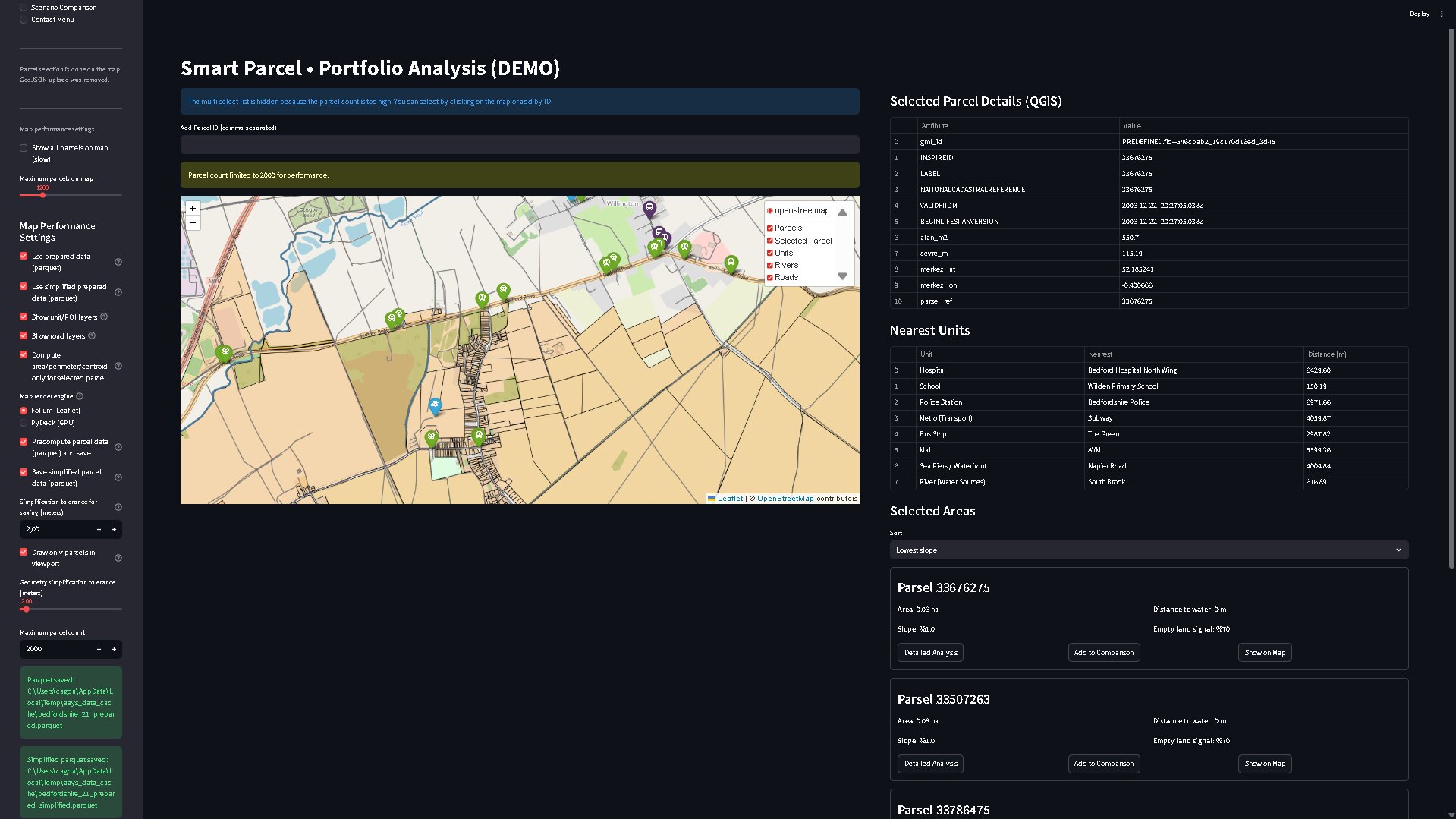Image resolution: width=1456 pixels, height=819 pixels.
Task: Enable Show all parcels on map (slow)
Action: point(24,148)
